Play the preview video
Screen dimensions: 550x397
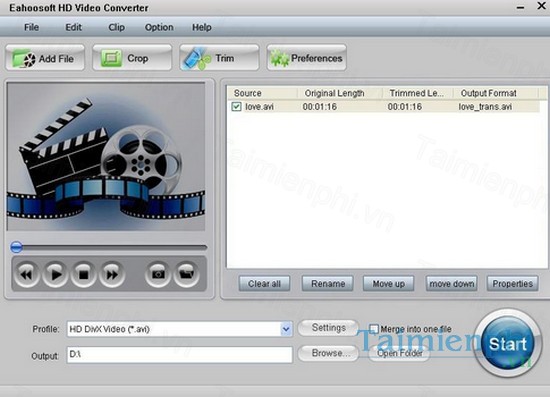coord(55,274)
